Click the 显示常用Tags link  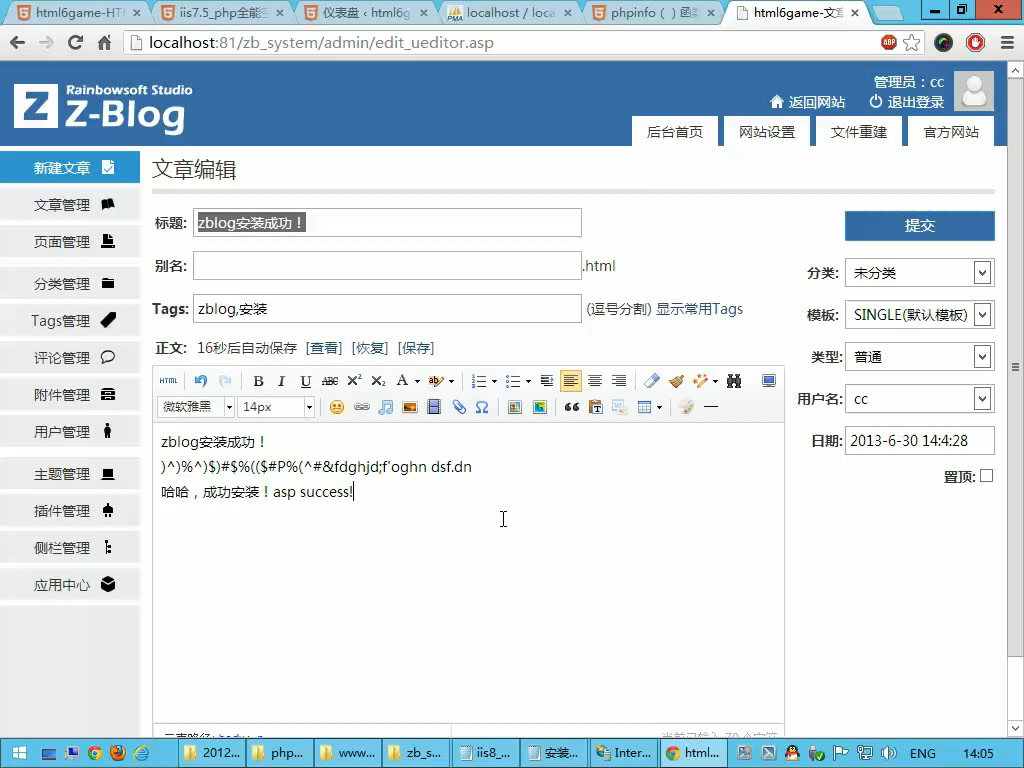(699, 309)
